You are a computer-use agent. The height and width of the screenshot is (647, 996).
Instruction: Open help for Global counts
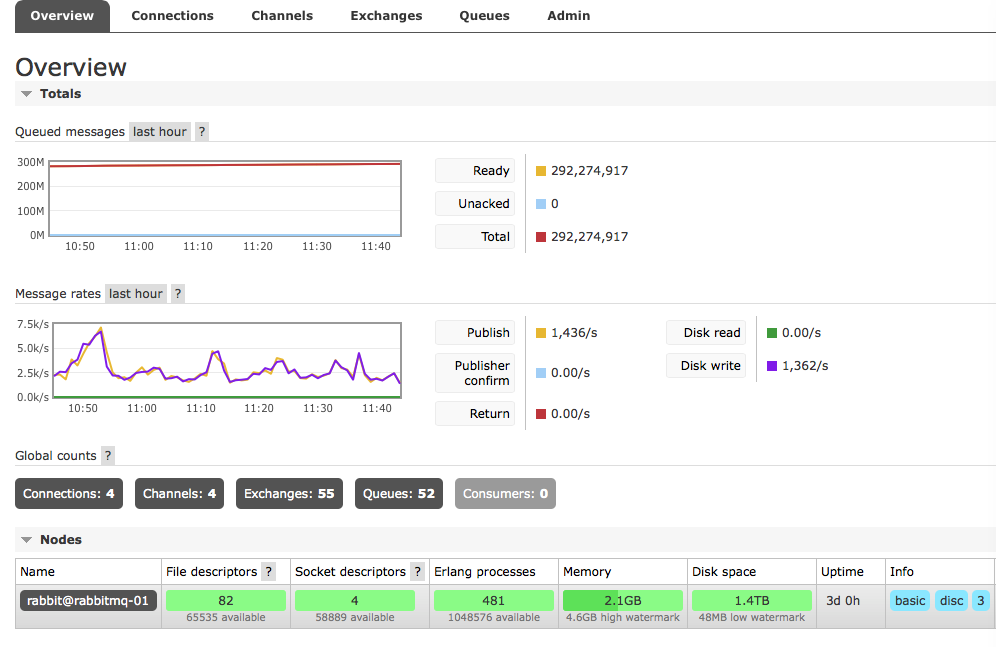point(108,455)
